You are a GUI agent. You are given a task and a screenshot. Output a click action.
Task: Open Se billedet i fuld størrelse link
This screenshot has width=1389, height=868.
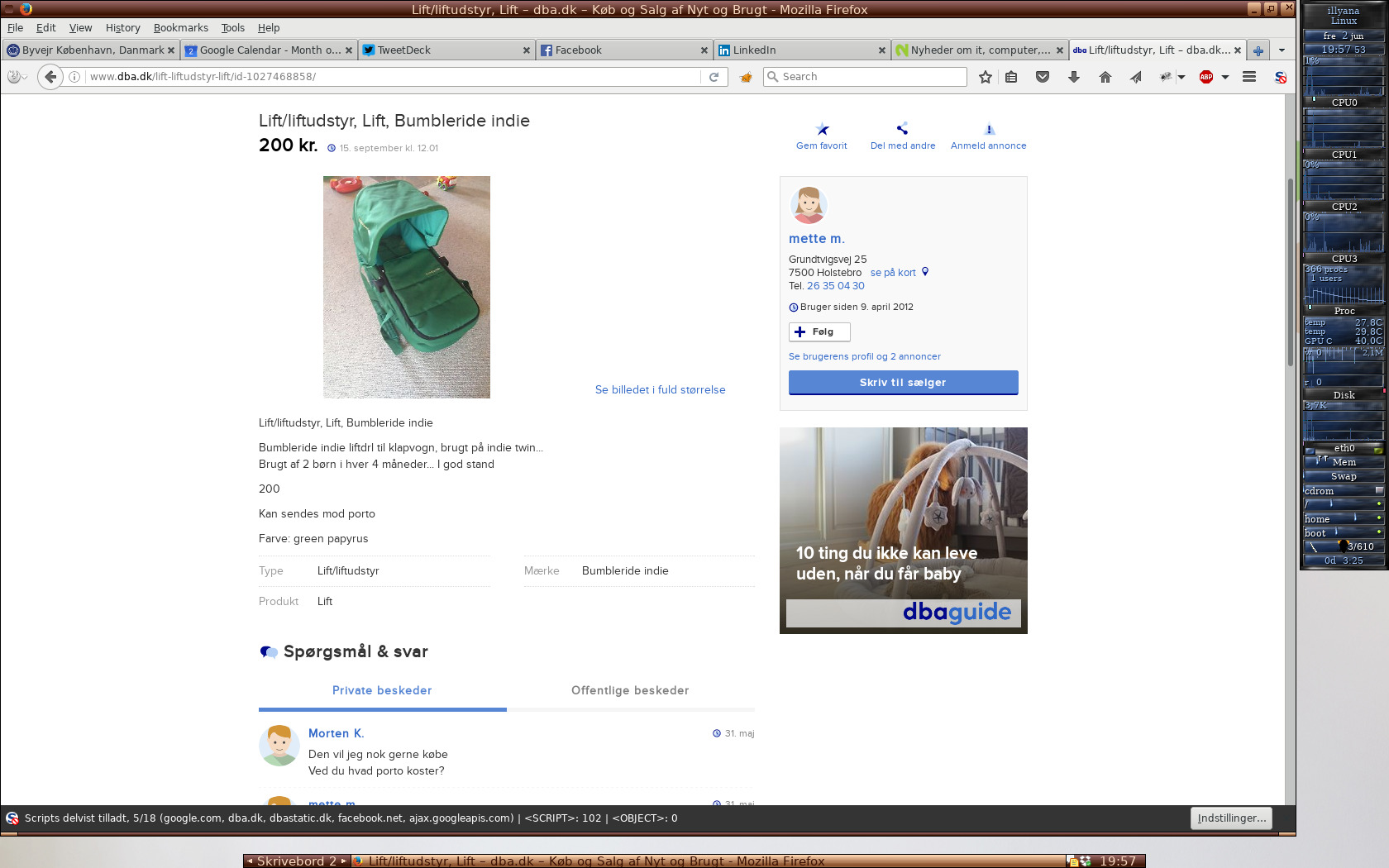[660, 389]
